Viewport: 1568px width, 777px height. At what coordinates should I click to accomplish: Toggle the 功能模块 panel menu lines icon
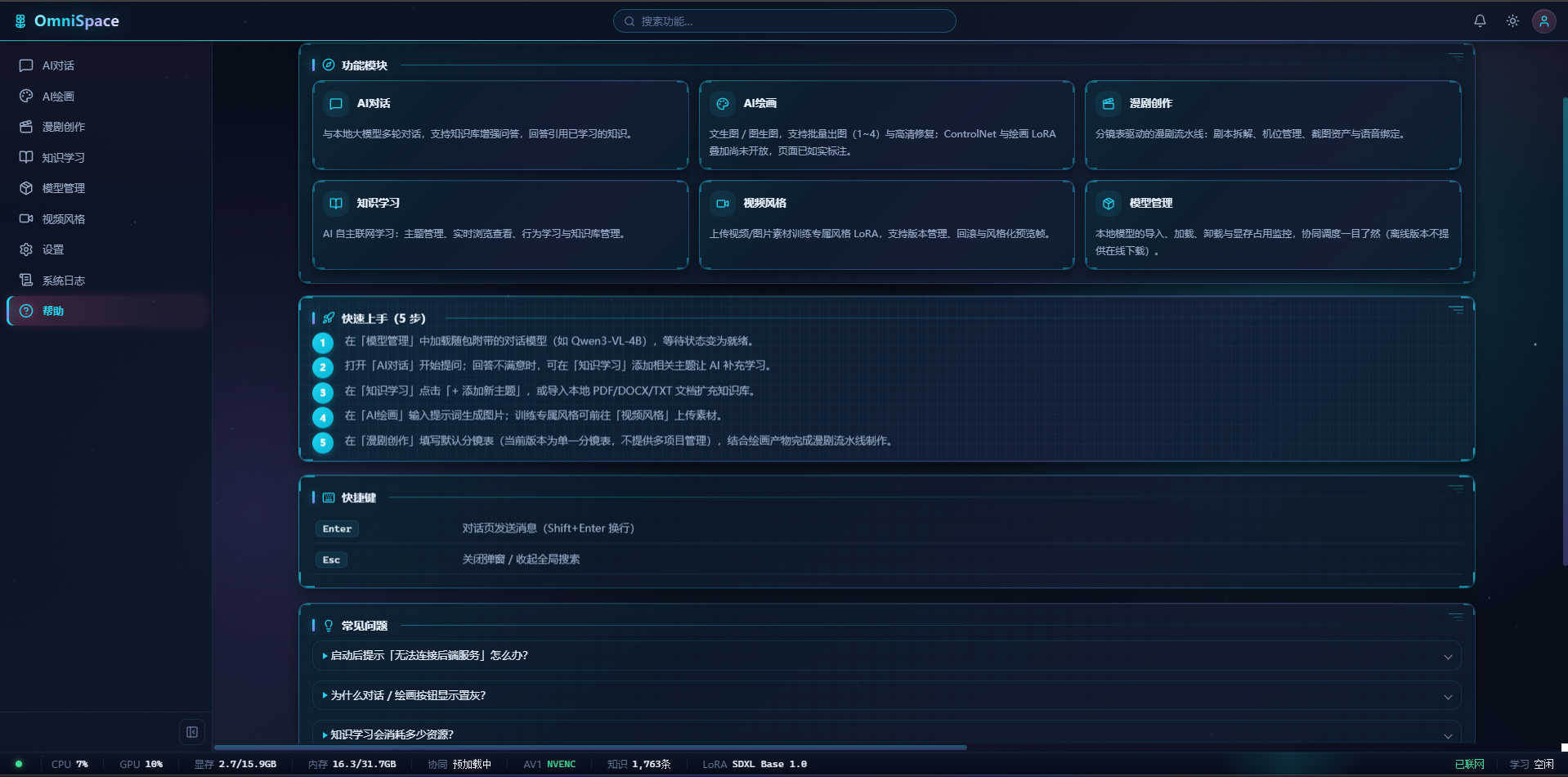(1456, 56)
